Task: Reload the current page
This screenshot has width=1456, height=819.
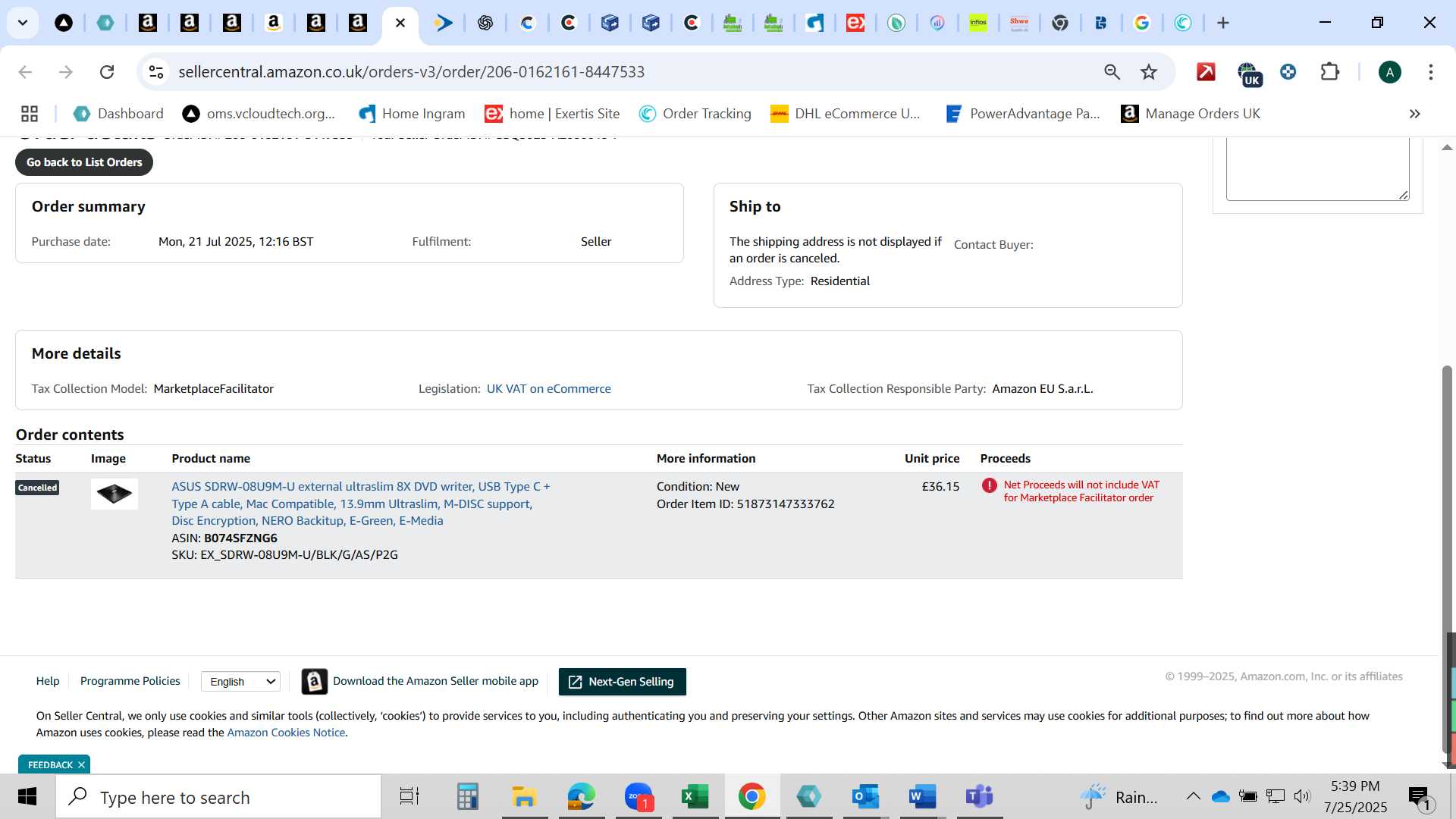Action: coord(107,72)
